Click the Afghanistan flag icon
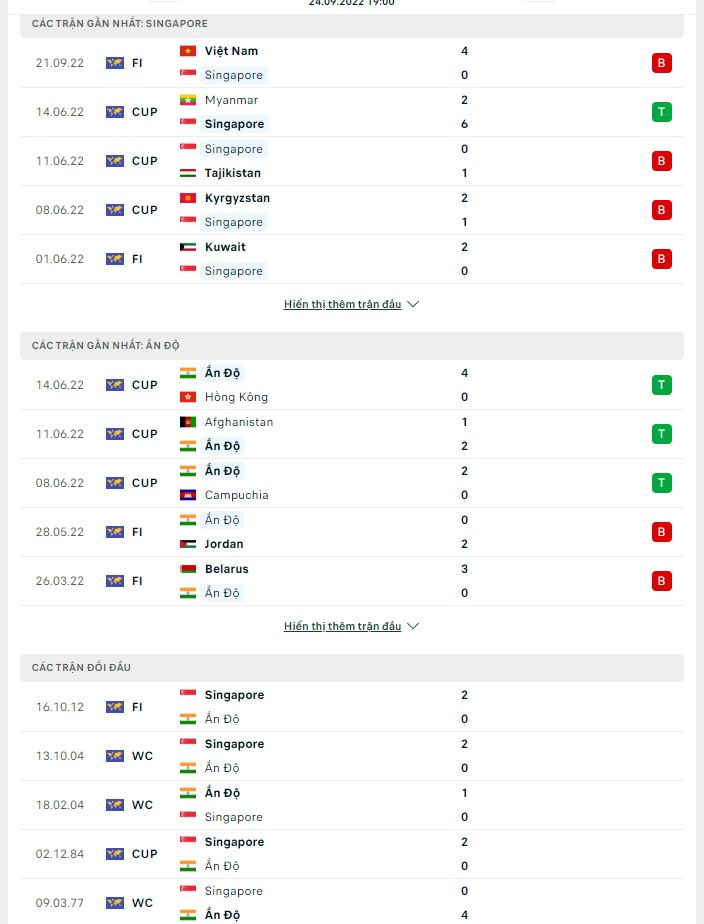 [188, 422]
